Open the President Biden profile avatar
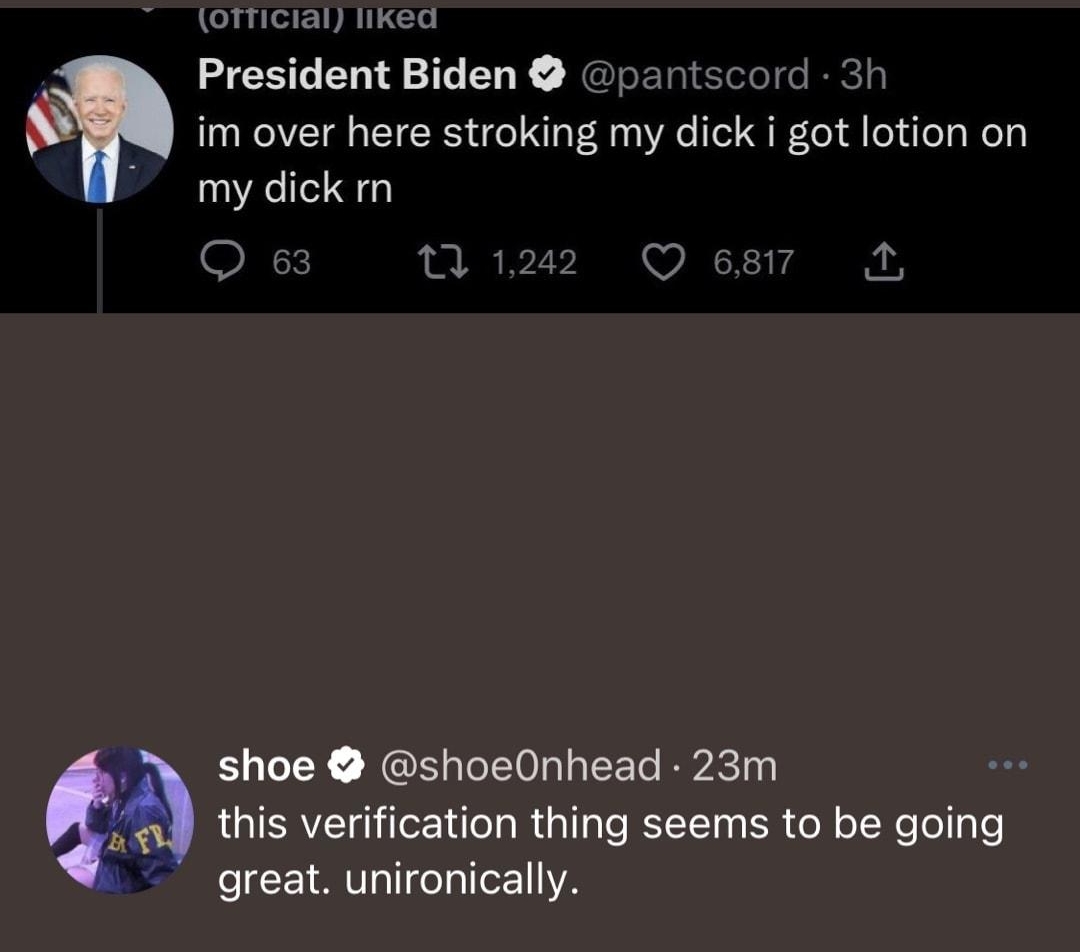This screenshot has height=952, width=1080. (x=100, y=128)
